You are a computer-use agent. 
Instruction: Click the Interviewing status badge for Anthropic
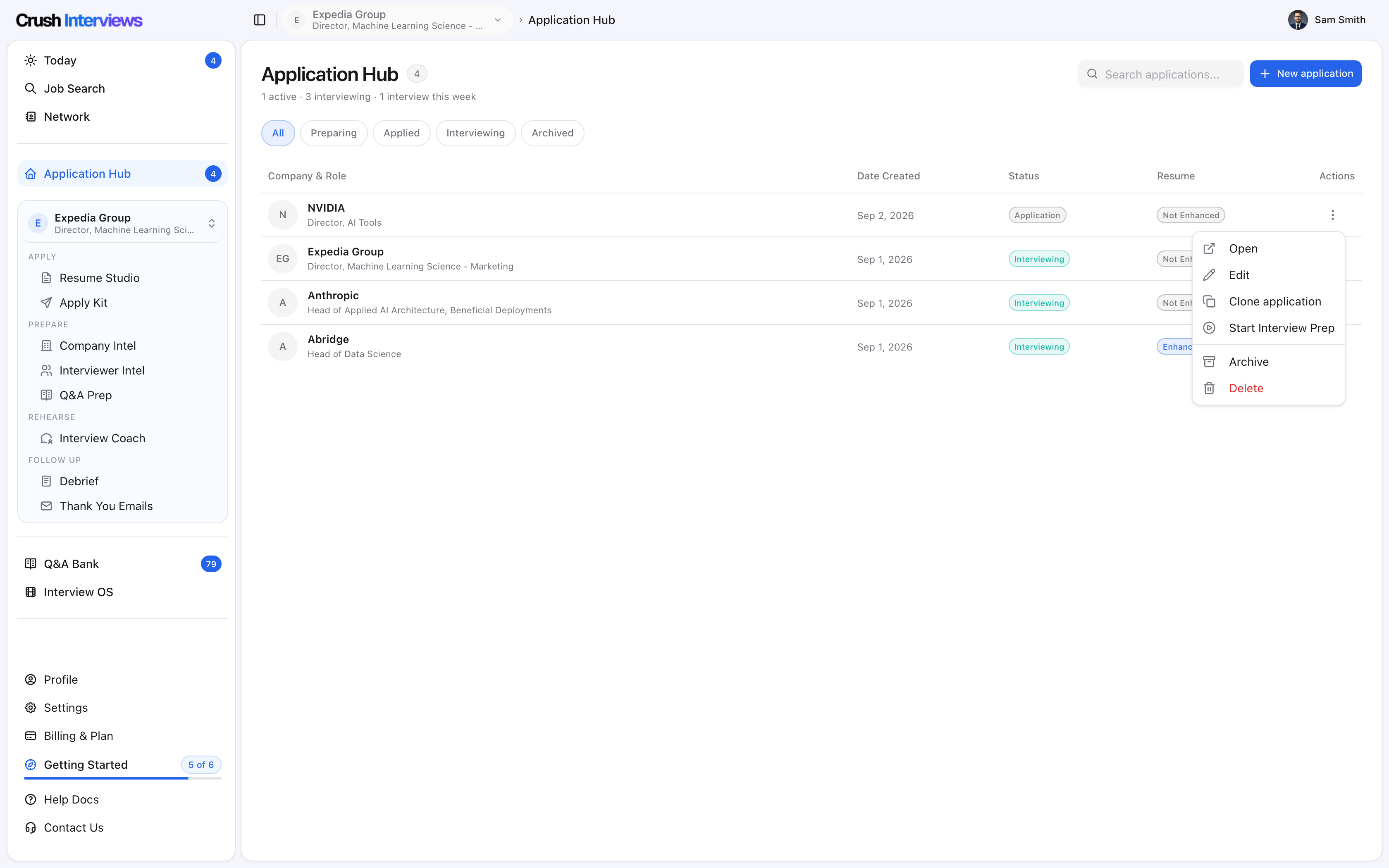click(x=1039, y=303)
